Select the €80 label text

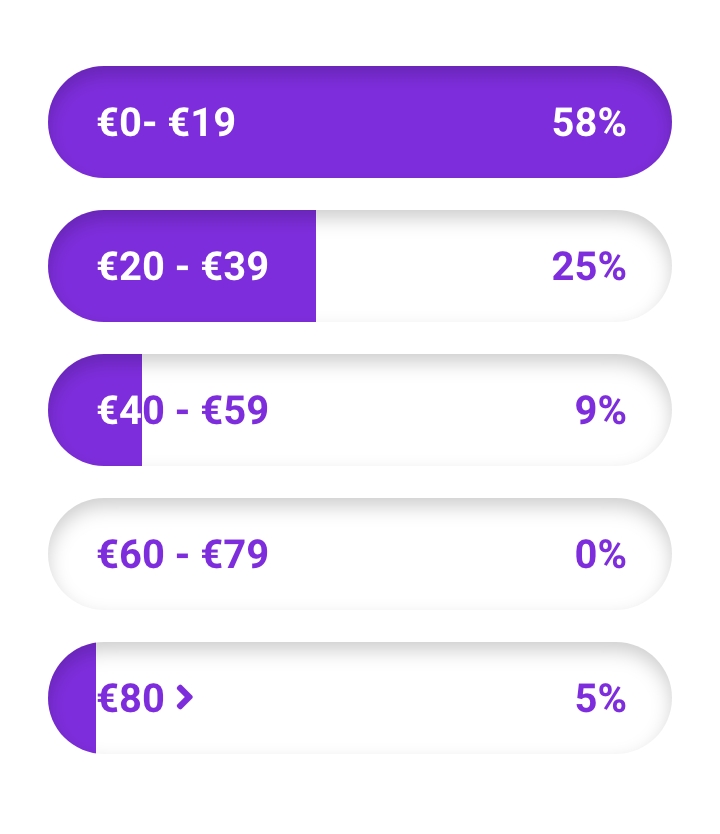(x=130, y=698)
